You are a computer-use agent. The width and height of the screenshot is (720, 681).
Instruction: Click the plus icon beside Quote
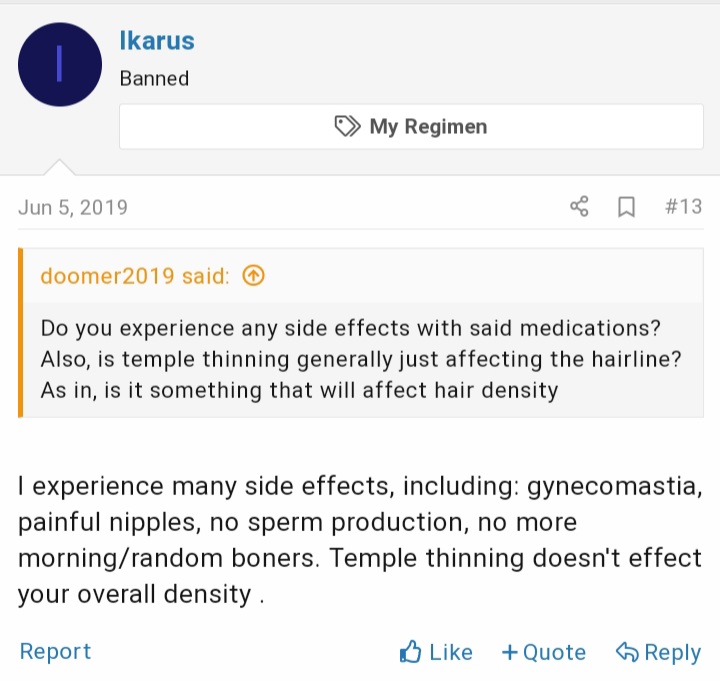click(510, 653)
